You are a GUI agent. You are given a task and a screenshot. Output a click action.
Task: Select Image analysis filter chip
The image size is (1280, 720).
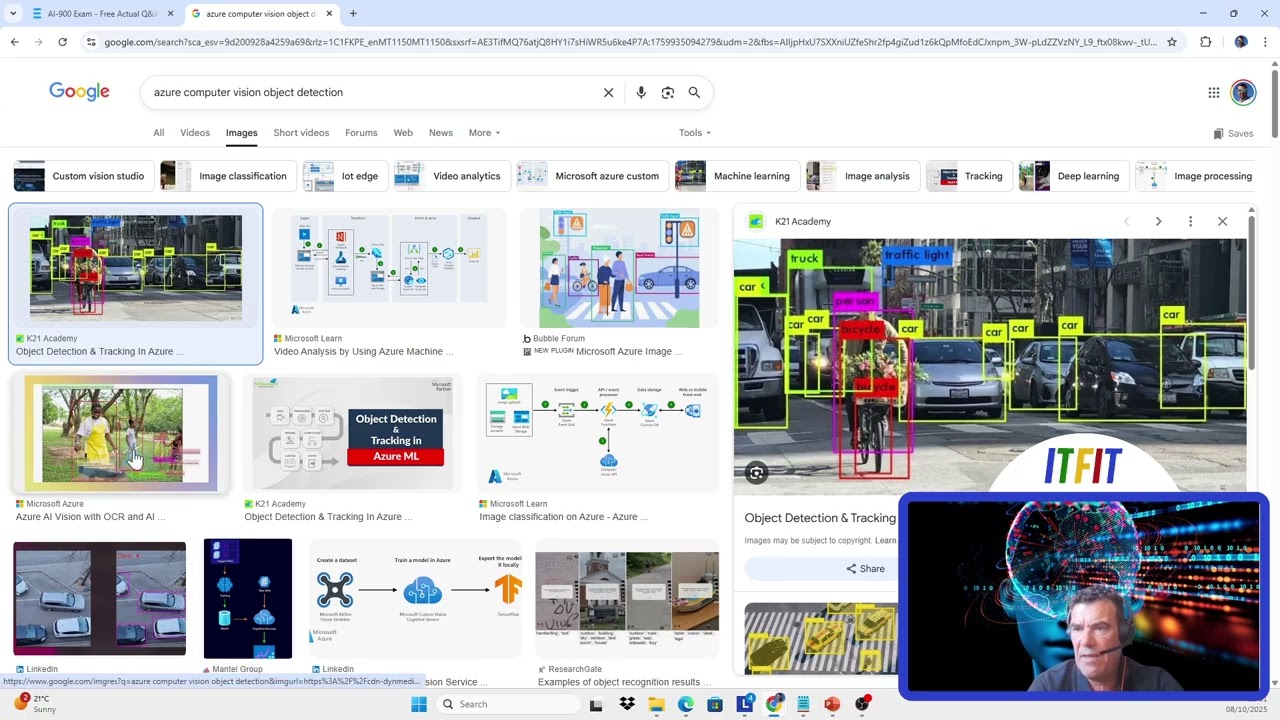(x=861, y=176)
